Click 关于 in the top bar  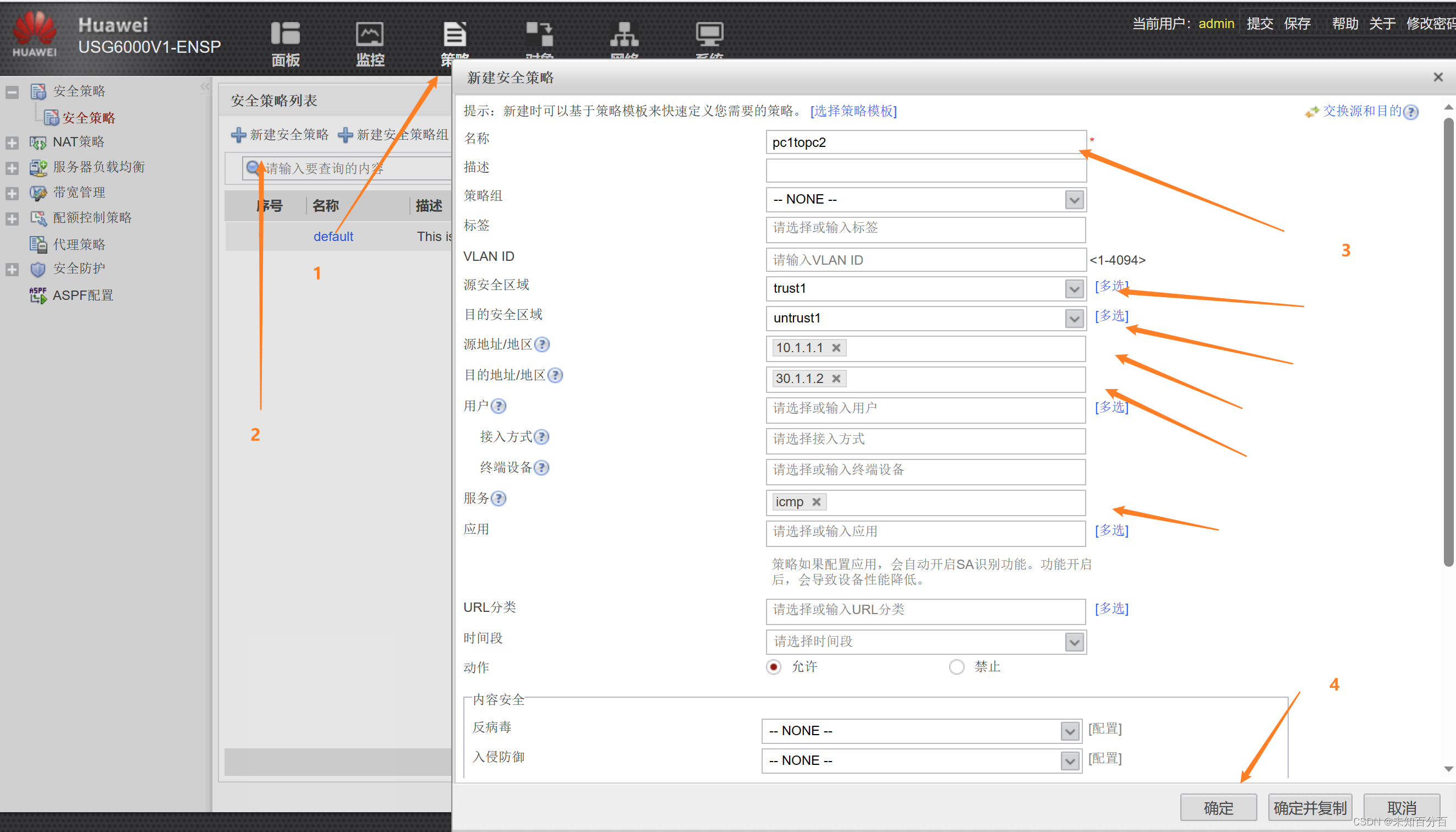pyautogui.click(x=1382, y=24)
